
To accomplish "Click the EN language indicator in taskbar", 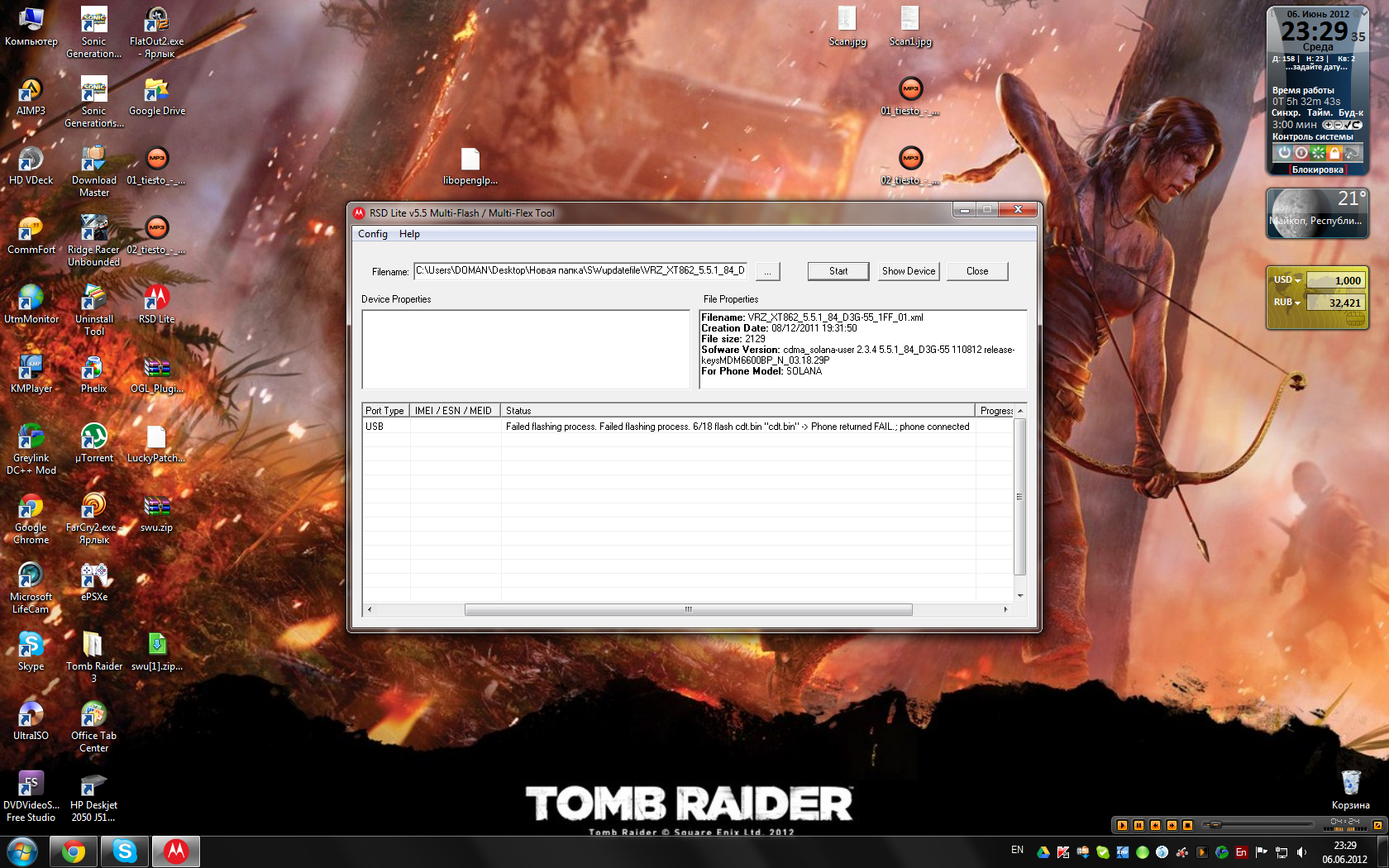I will coord(1017,850).
